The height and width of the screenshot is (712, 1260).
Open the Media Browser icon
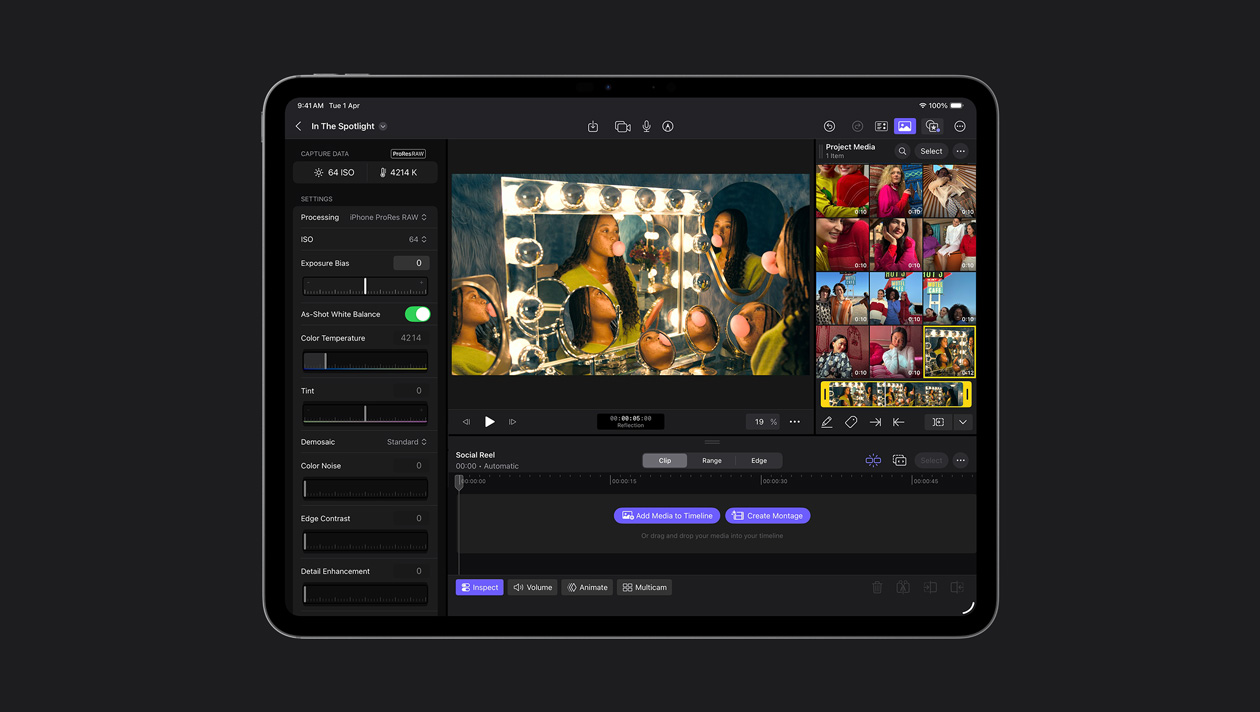click(905, 126)
